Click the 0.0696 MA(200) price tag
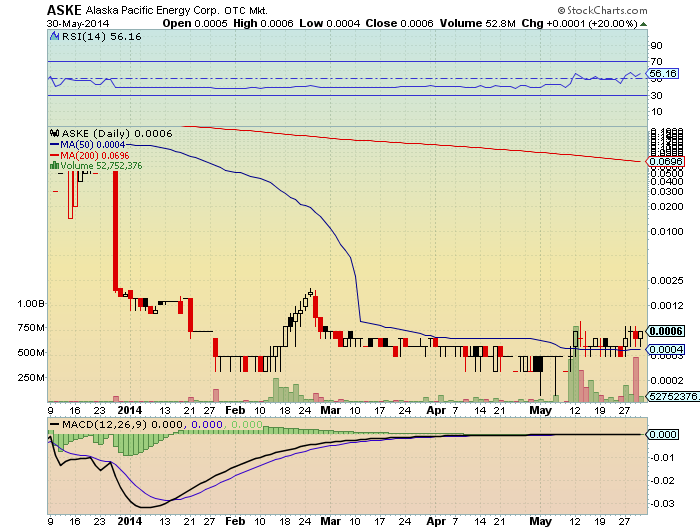The width and height of the screenshot is (700, 530). click(x=665, y=162)
